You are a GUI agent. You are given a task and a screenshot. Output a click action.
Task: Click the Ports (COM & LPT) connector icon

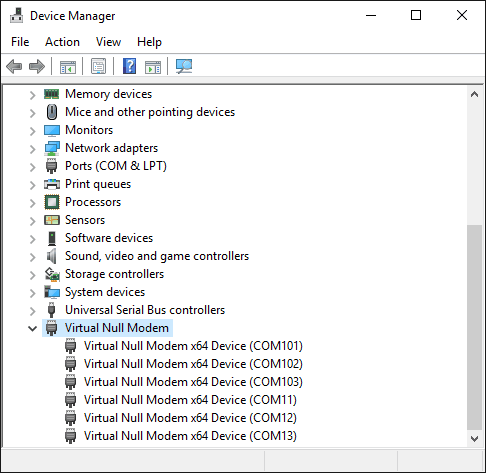(51, 166)
